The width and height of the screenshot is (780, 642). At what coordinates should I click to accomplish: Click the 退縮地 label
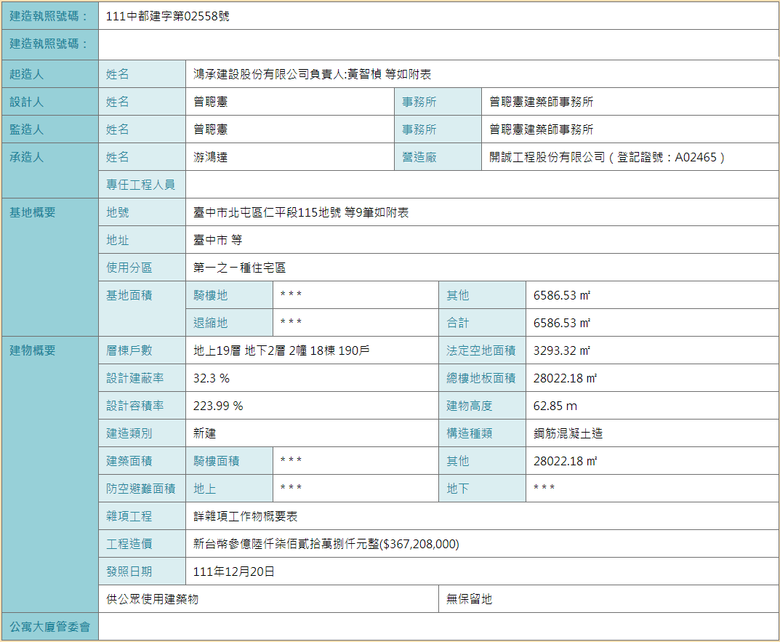[210, 323]
